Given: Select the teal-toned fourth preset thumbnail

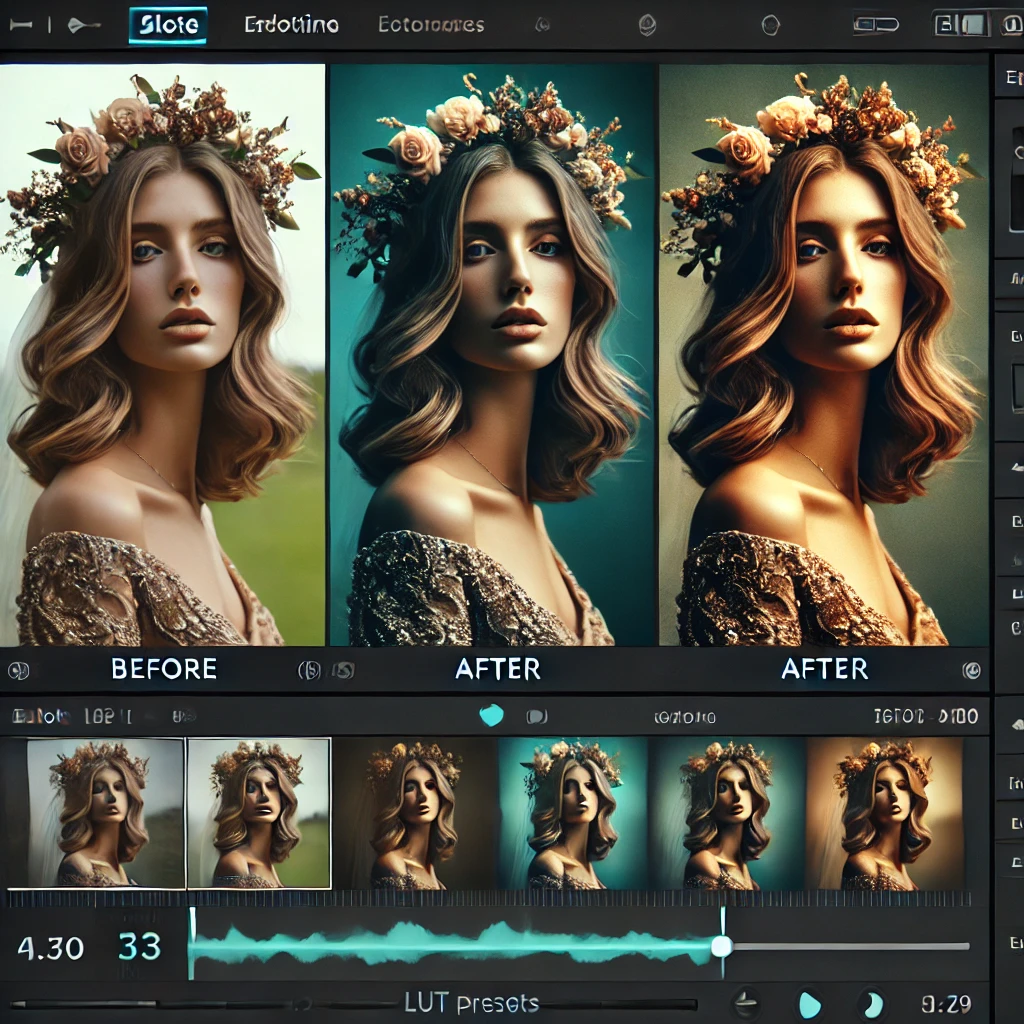Looking at the screenshot, I should tap(573, 813).
